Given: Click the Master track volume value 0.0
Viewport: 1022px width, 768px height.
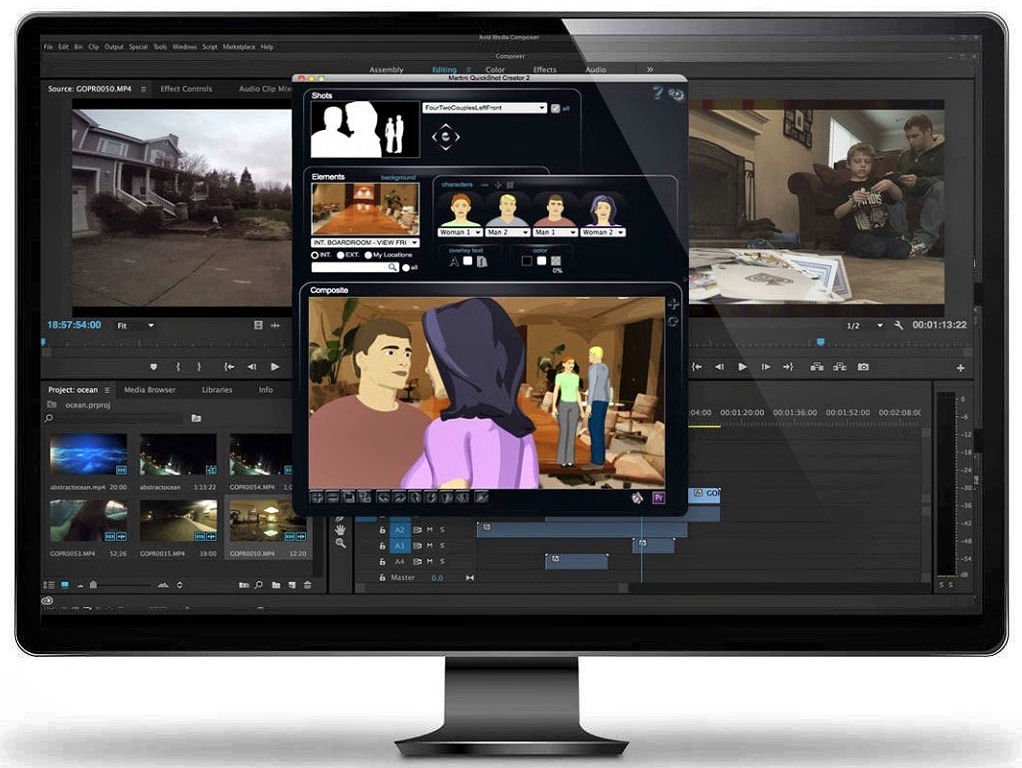Looking at the screenshot, I should pyautogui.click(x=437, y=578).
